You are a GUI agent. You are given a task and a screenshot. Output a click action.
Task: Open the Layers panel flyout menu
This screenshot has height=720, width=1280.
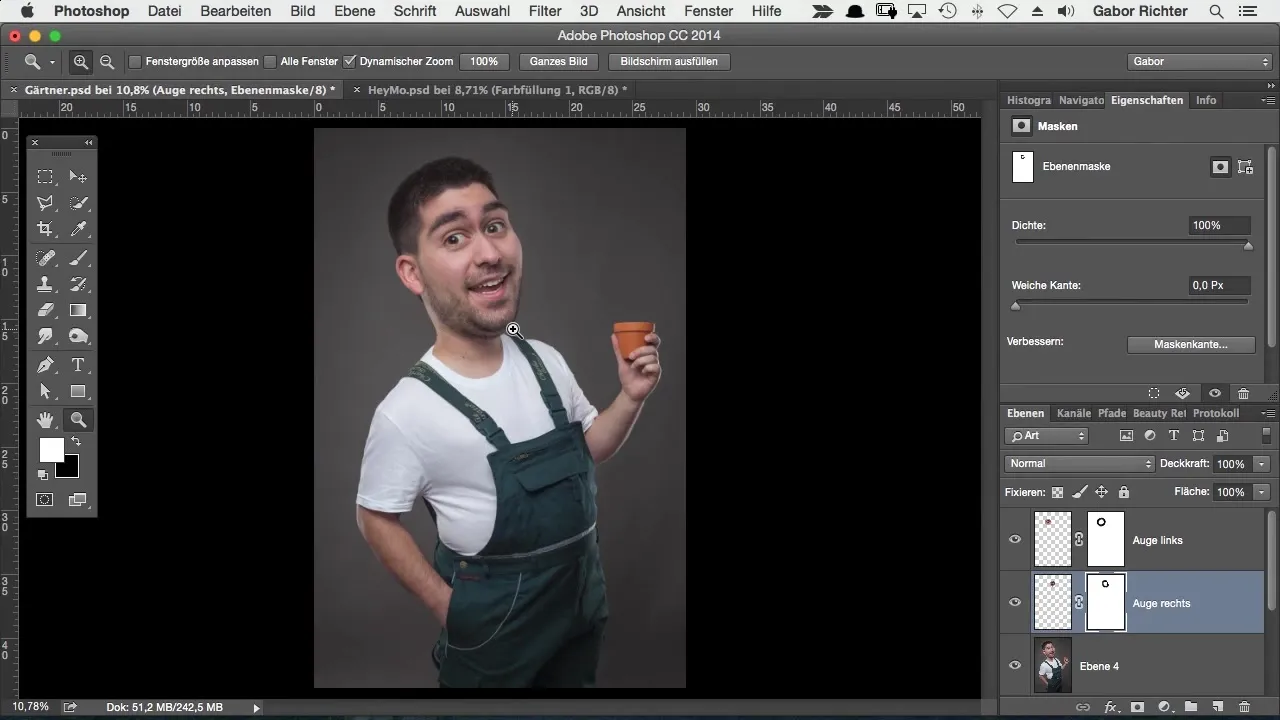1268,413
